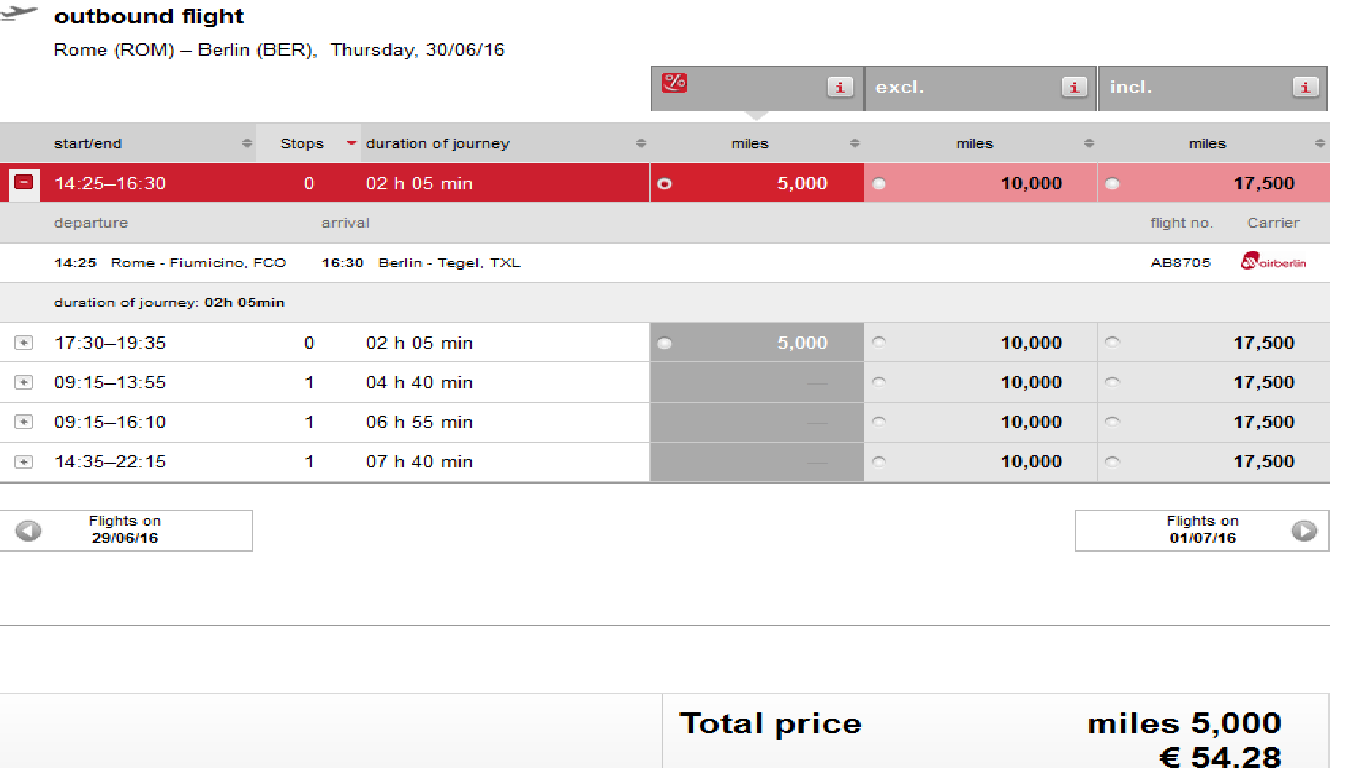Go to Flights on 29/06/16

pyautogui.click(x=126, y=530)
